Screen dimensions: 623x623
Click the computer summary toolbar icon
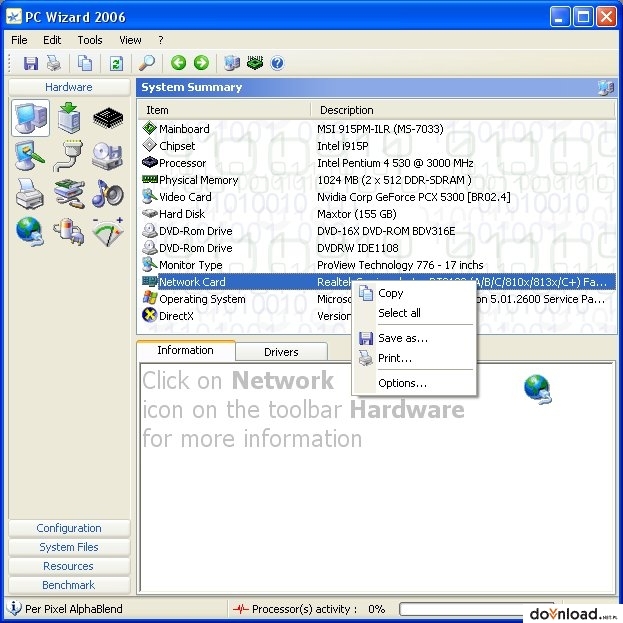[232, 63]
